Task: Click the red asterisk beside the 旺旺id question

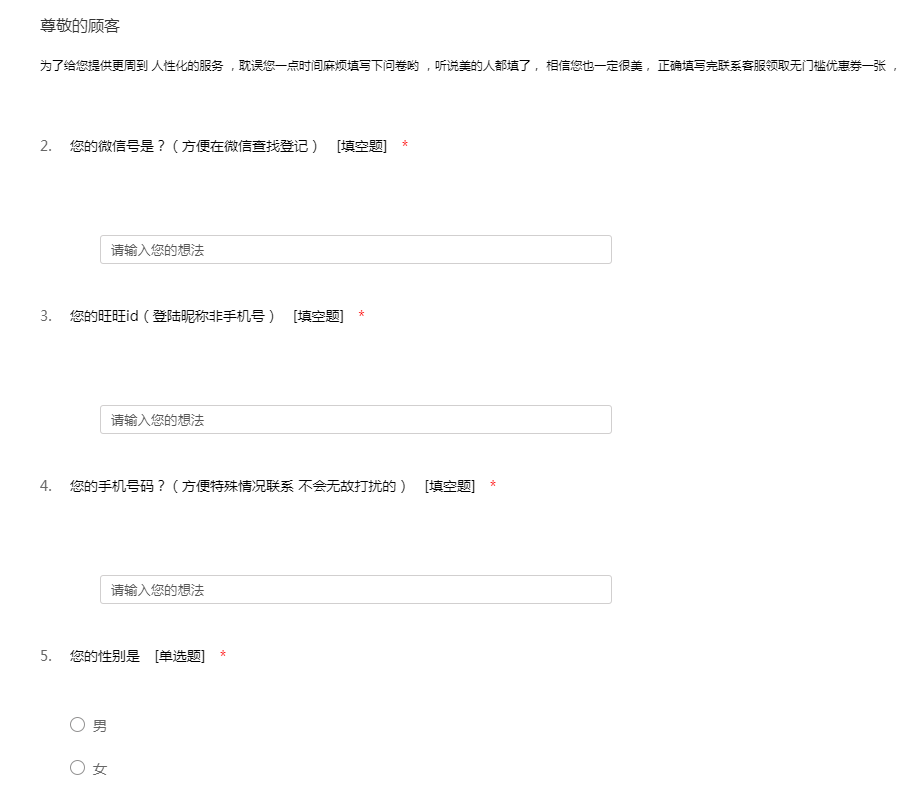Action: tap(361, 316)
